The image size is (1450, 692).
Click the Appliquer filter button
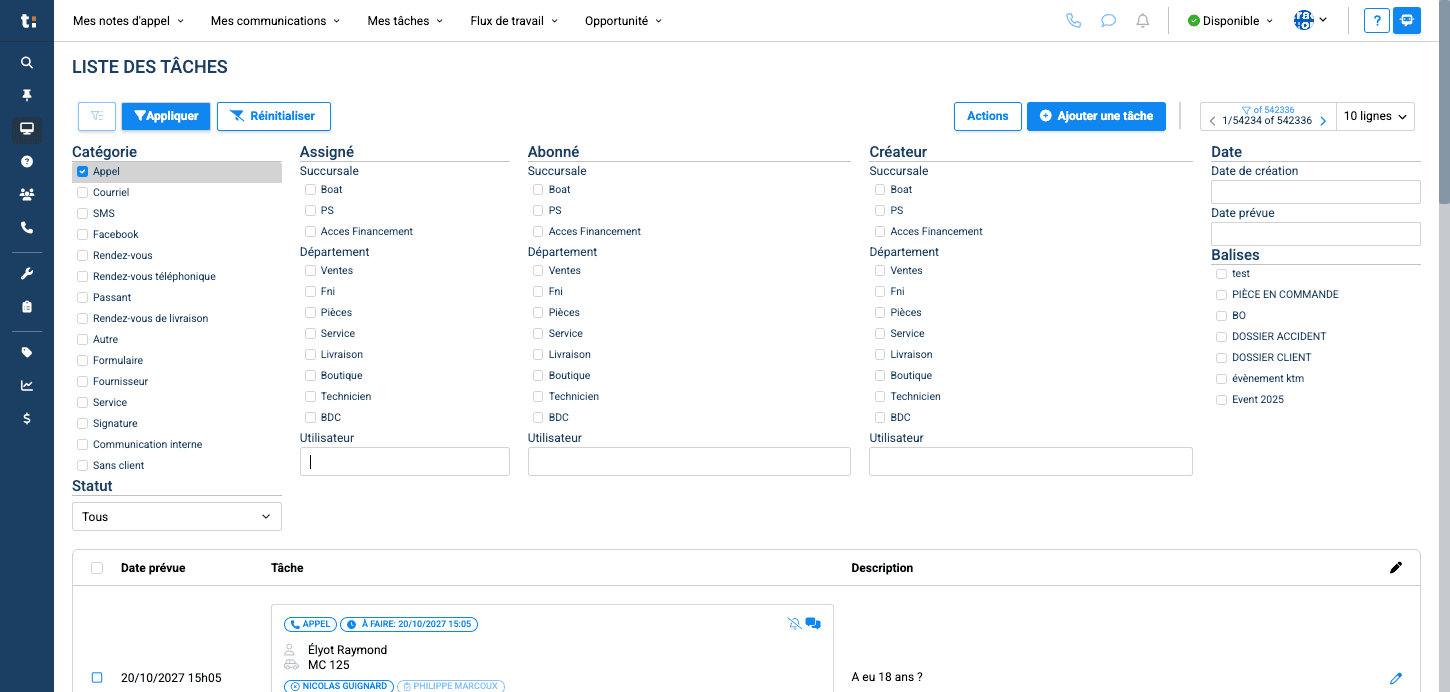click(166, 116)
